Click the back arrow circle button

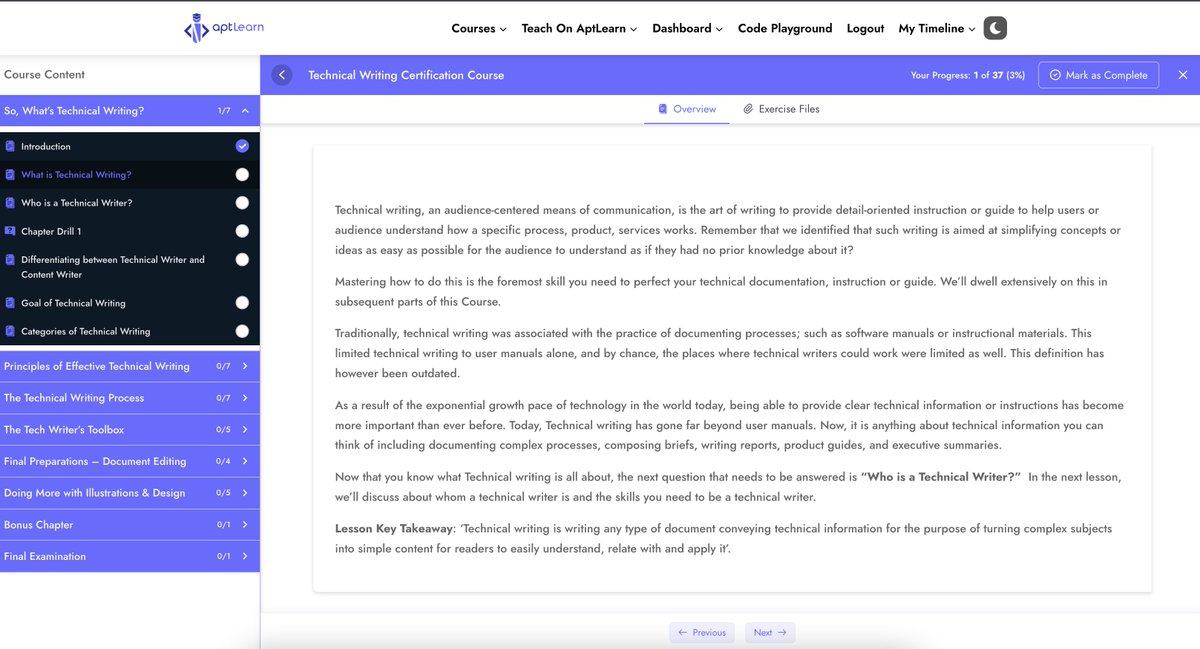[282, 75]
